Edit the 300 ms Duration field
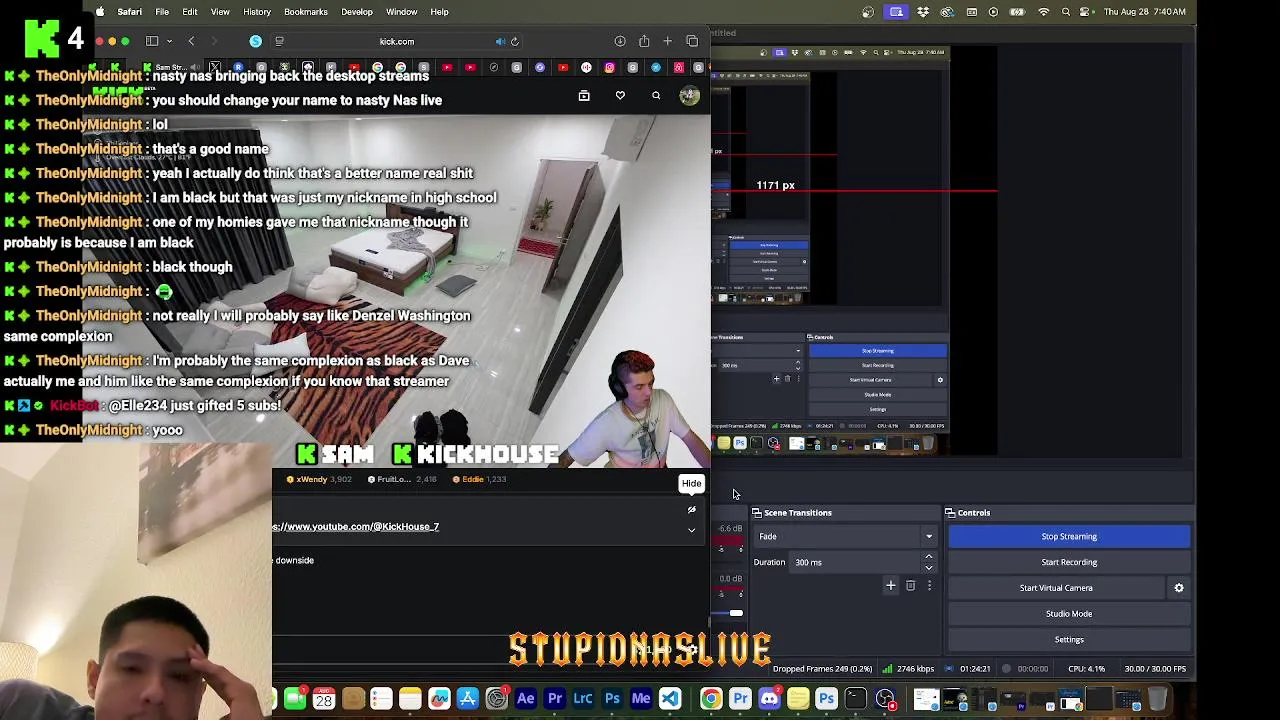 [855, 562]
